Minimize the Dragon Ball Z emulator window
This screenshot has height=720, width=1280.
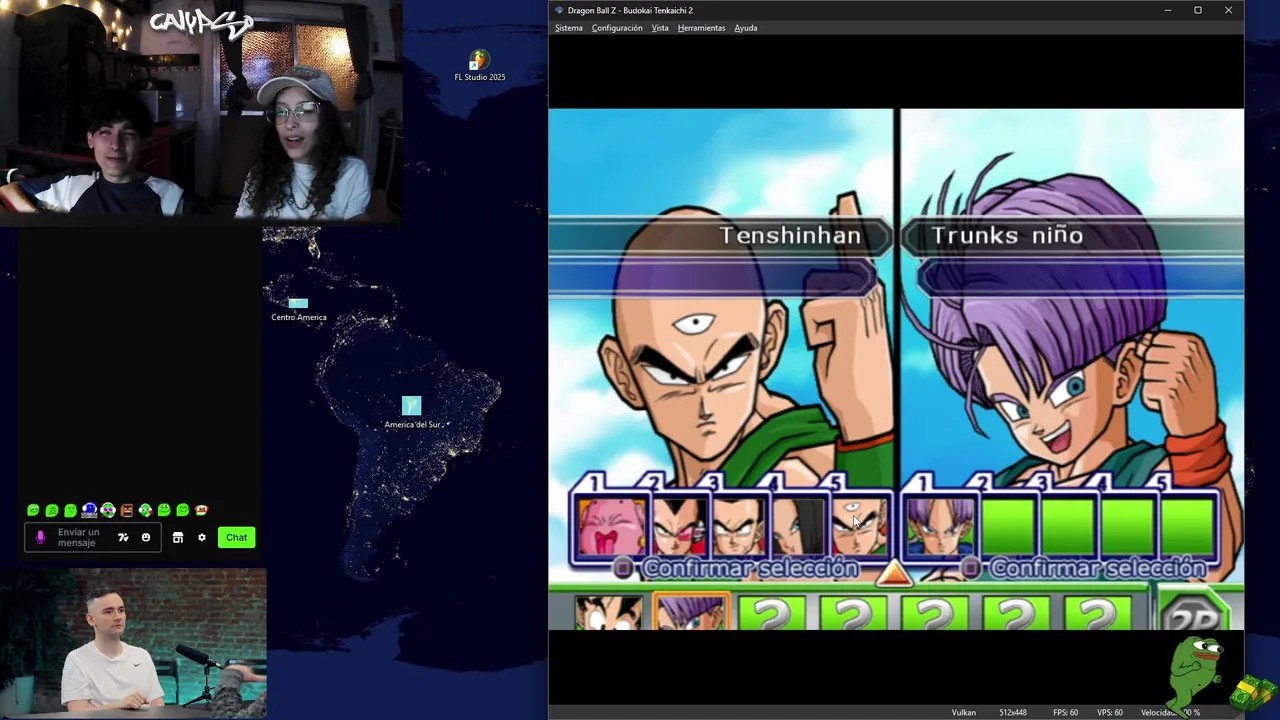pos(1167,10)
